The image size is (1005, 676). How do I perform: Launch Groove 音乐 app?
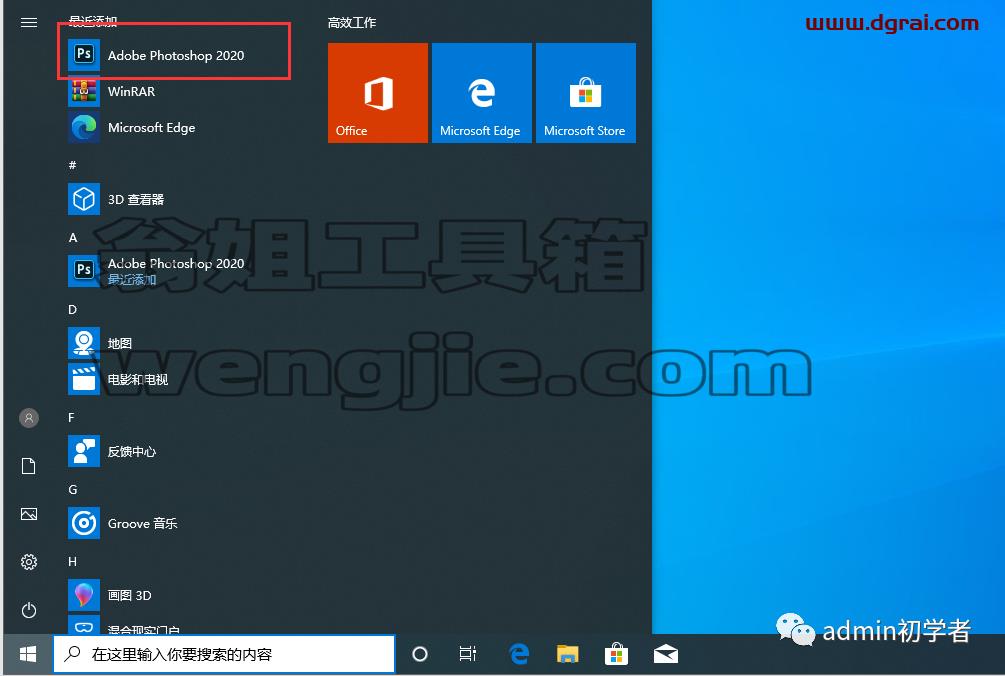pyautogui.click(x=174, y=523)
